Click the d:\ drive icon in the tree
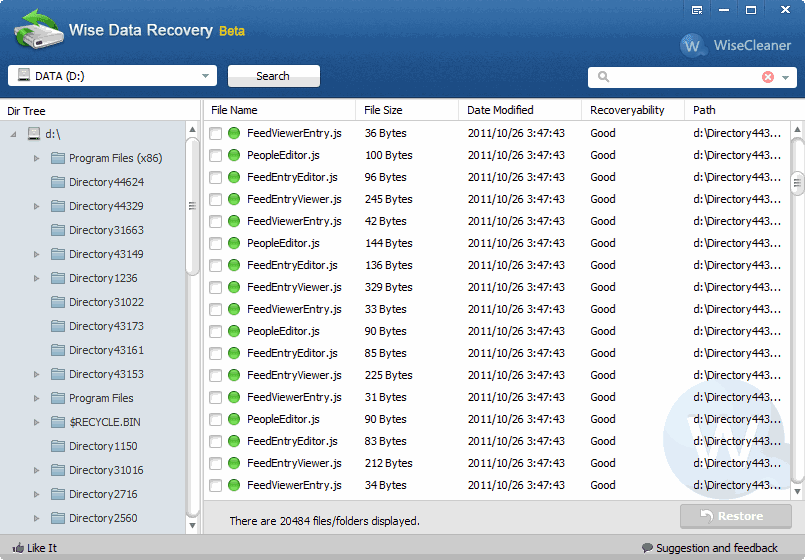Screen dimensions: 805x560 [x=34, y=134]
